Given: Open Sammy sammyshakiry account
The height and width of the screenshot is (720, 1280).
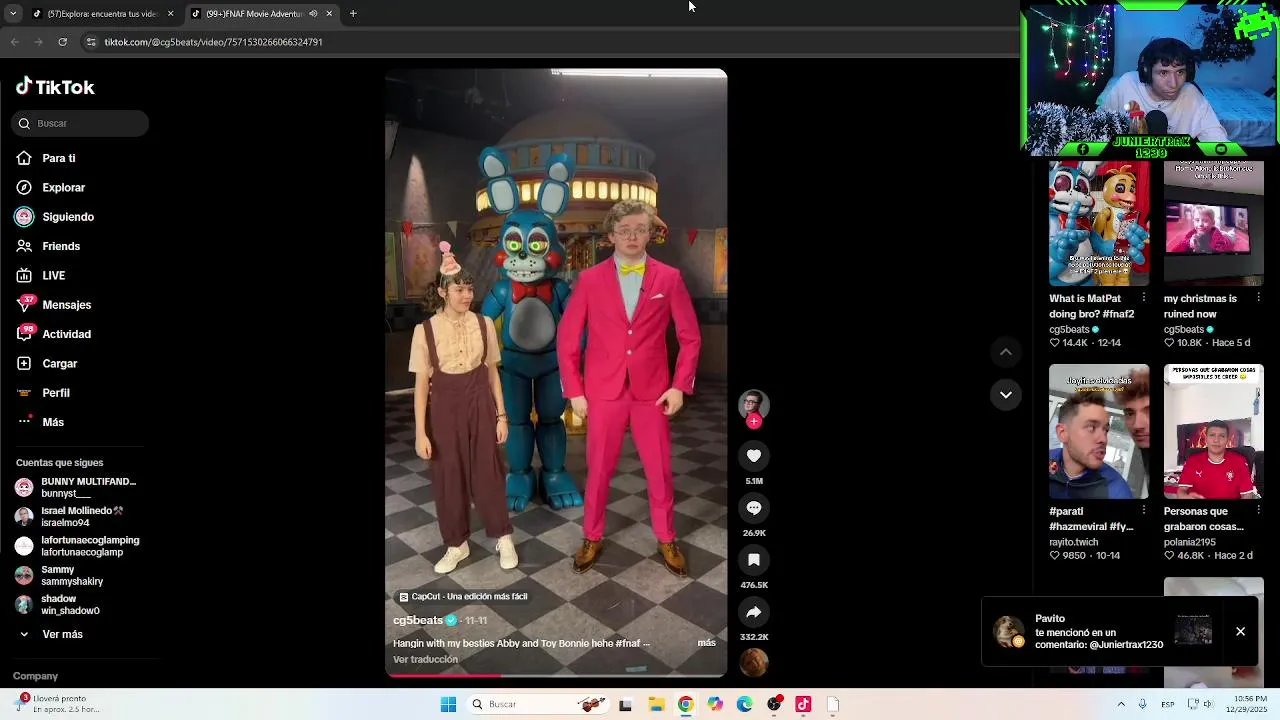Looking at the screenshot, I should (x=60, y=576).
